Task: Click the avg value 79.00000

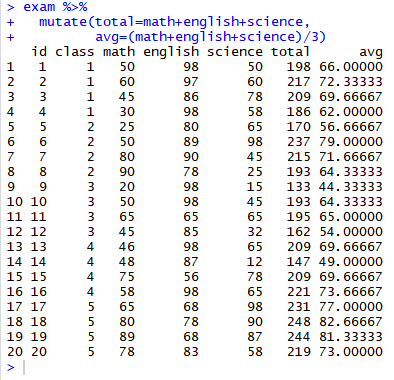Action: coord(351,142)
